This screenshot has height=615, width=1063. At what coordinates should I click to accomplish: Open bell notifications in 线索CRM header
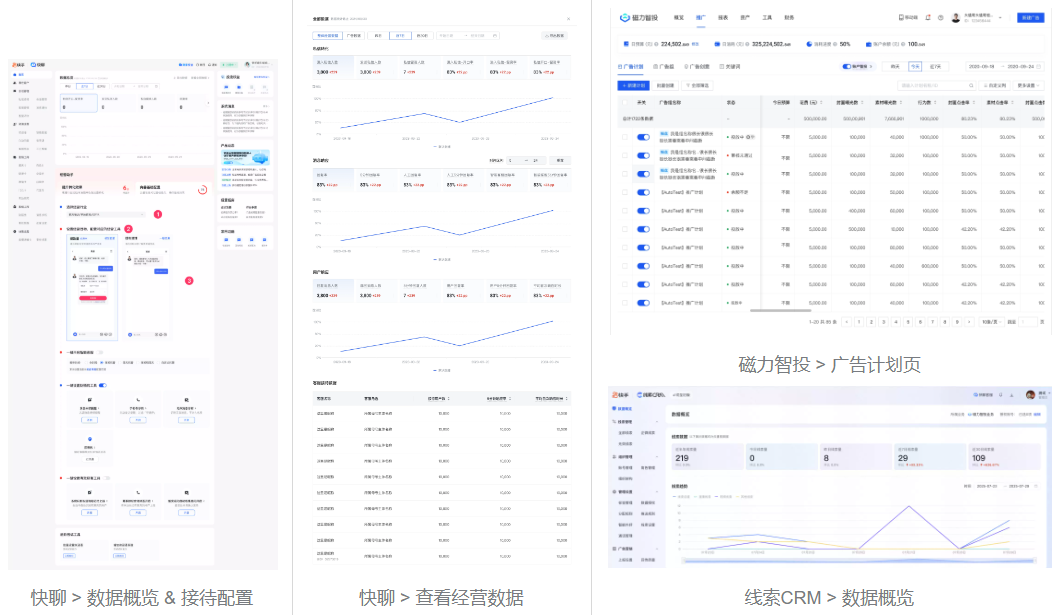coord(1002,395)
